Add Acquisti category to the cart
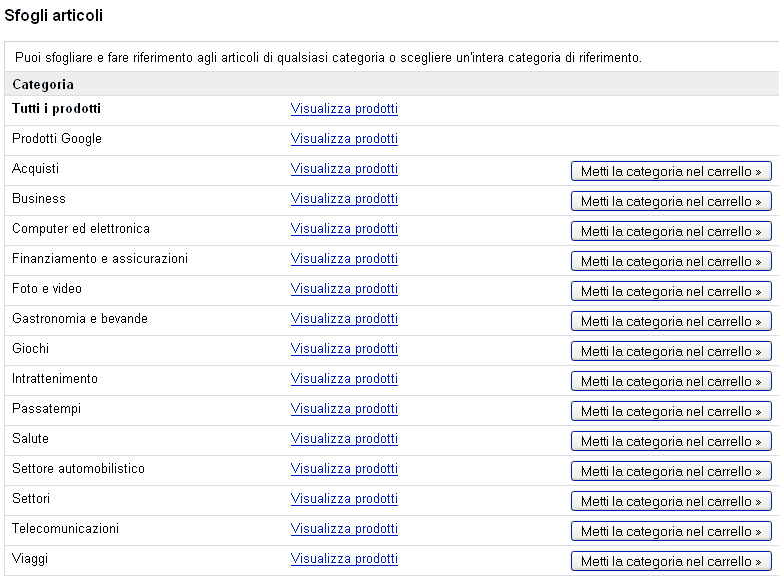 [x=671, y=171]
